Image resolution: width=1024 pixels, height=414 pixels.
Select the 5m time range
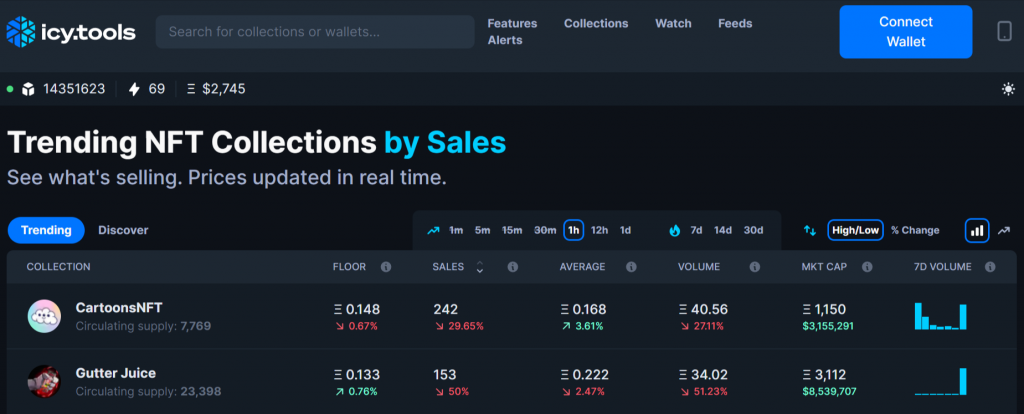[482, 231]
